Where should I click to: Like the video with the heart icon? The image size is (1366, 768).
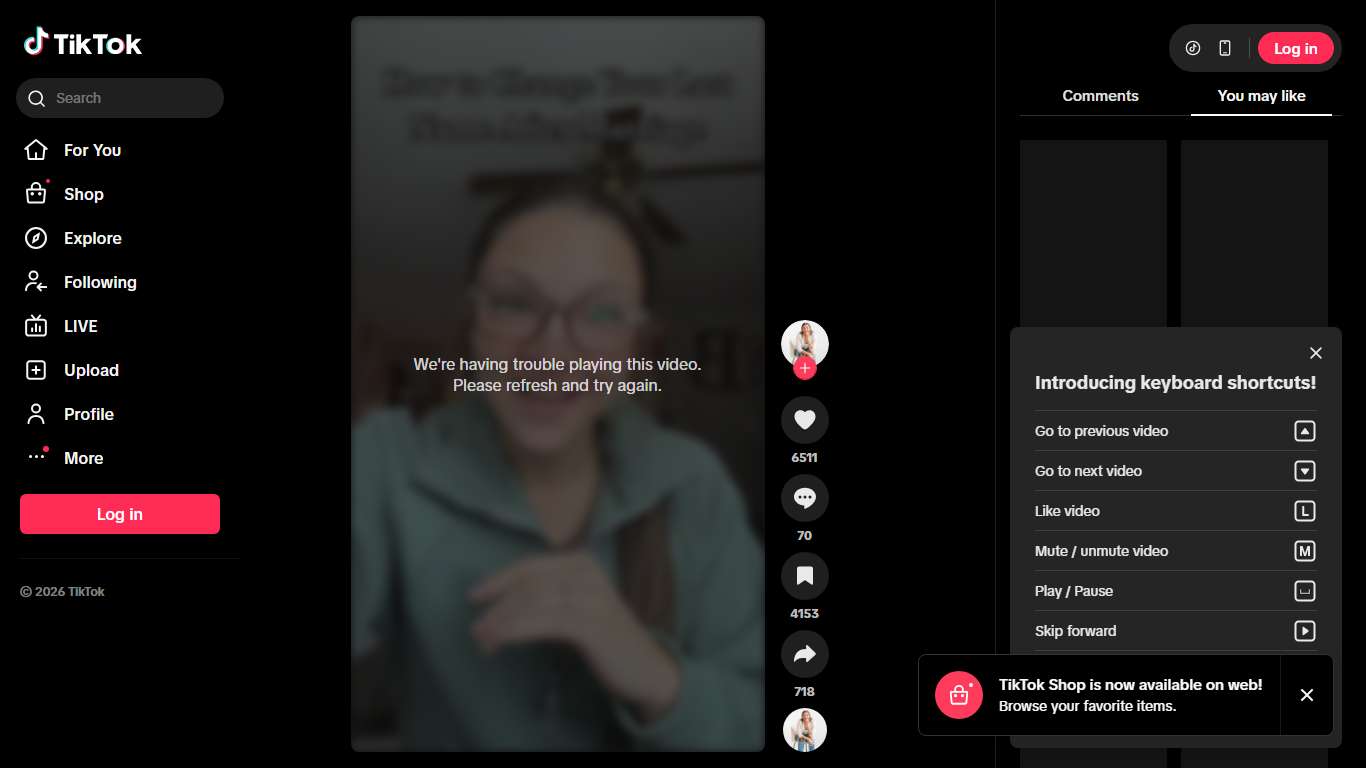804,420
